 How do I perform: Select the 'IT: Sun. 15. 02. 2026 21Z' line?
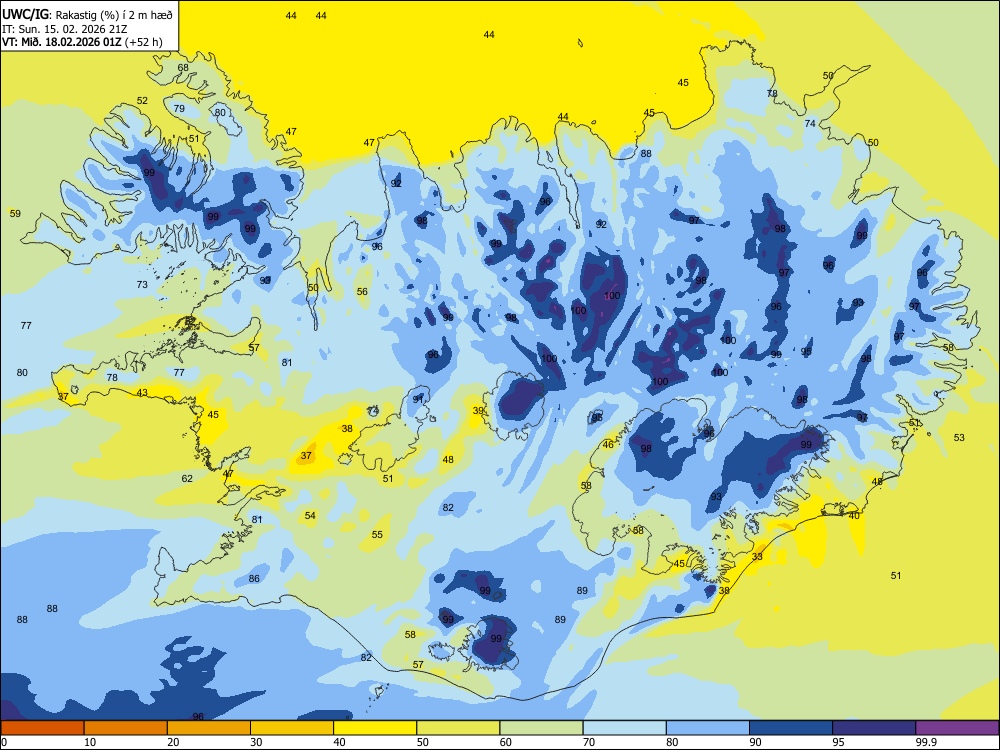point(64,29)
